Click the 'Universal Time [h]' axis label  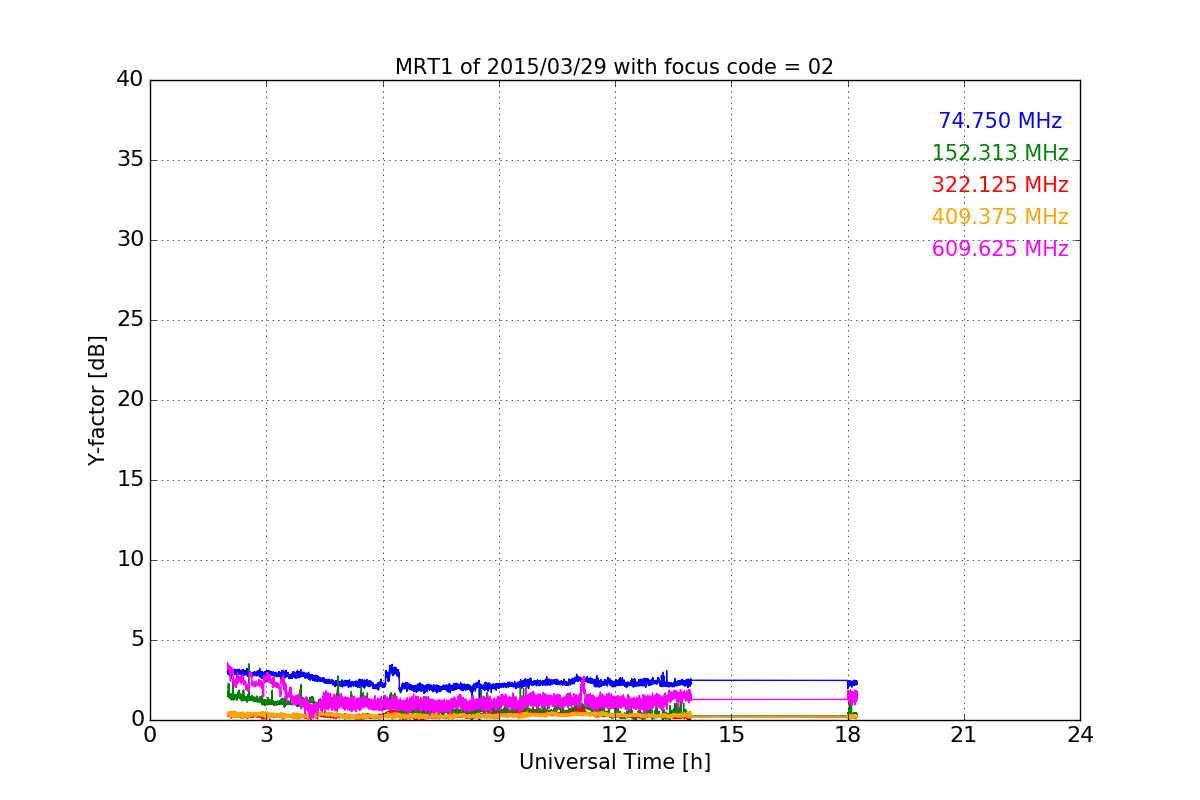tap(615, 762)
